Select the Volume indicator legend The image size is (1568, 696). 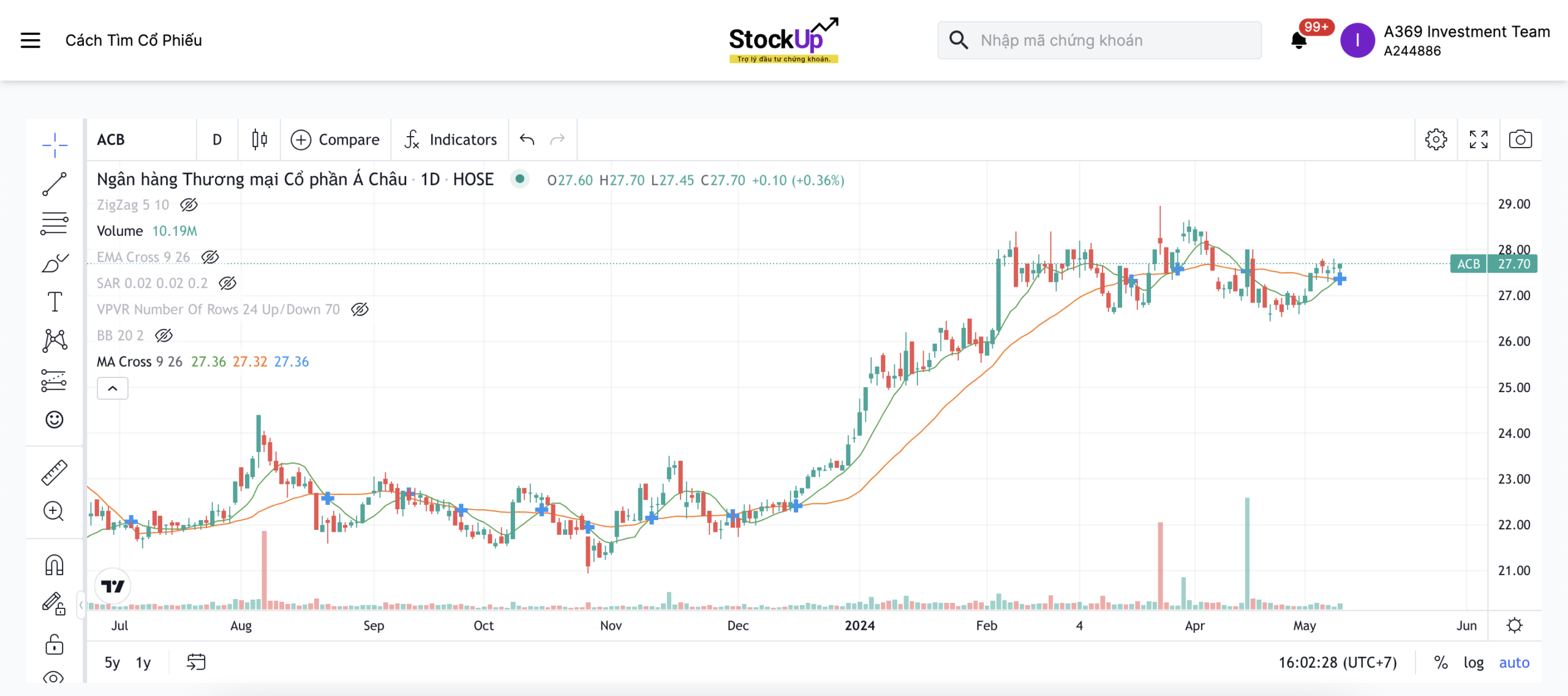120,231
